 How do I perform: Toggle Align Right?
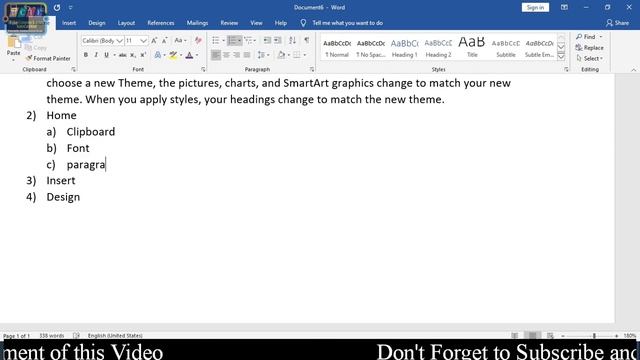click(x=237, y=55)
